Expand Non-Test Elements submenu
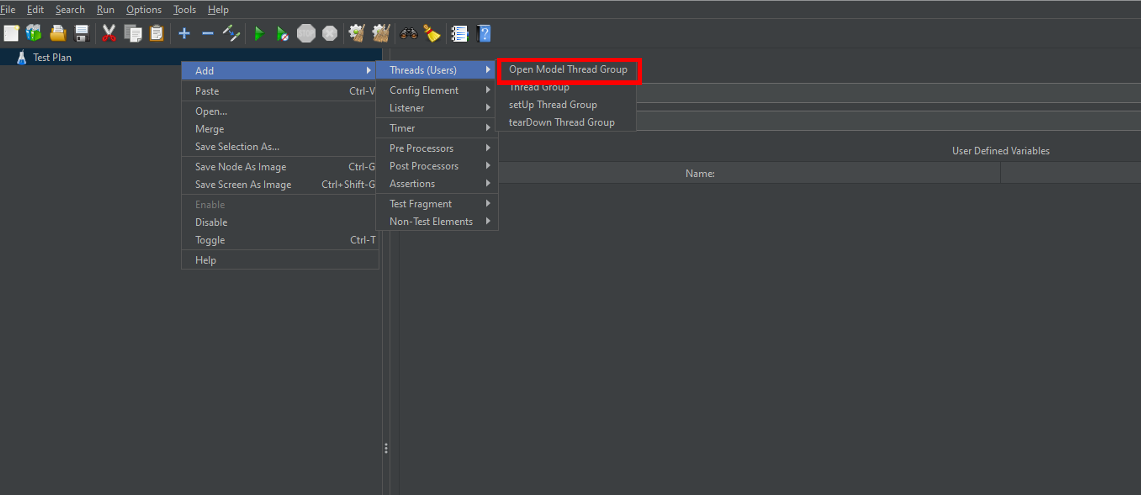The width and height of the screenshot is (1141, 495). click(437, 221)
